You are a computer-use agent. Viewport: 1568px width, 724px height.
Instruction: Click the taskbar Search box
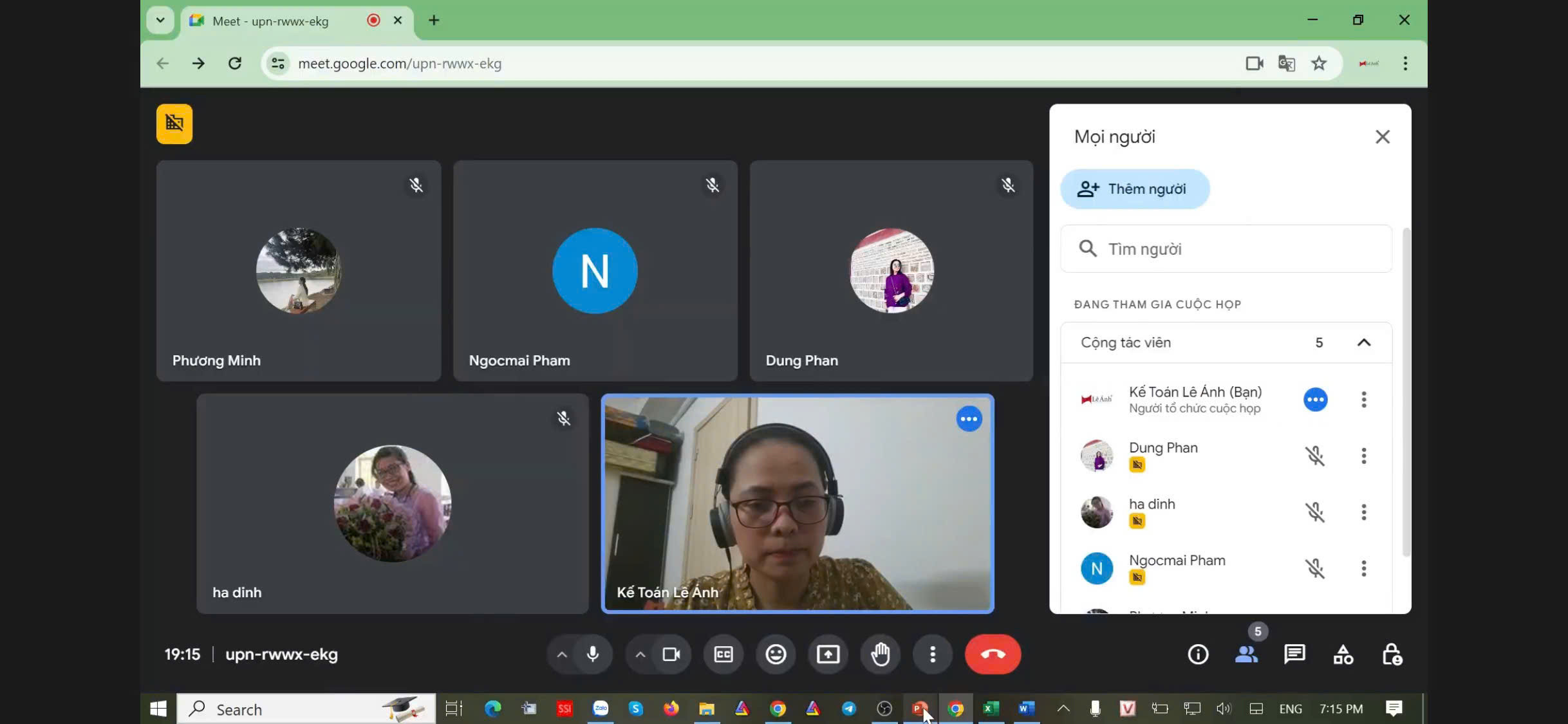pyautogui.click(x=306, y=709)
